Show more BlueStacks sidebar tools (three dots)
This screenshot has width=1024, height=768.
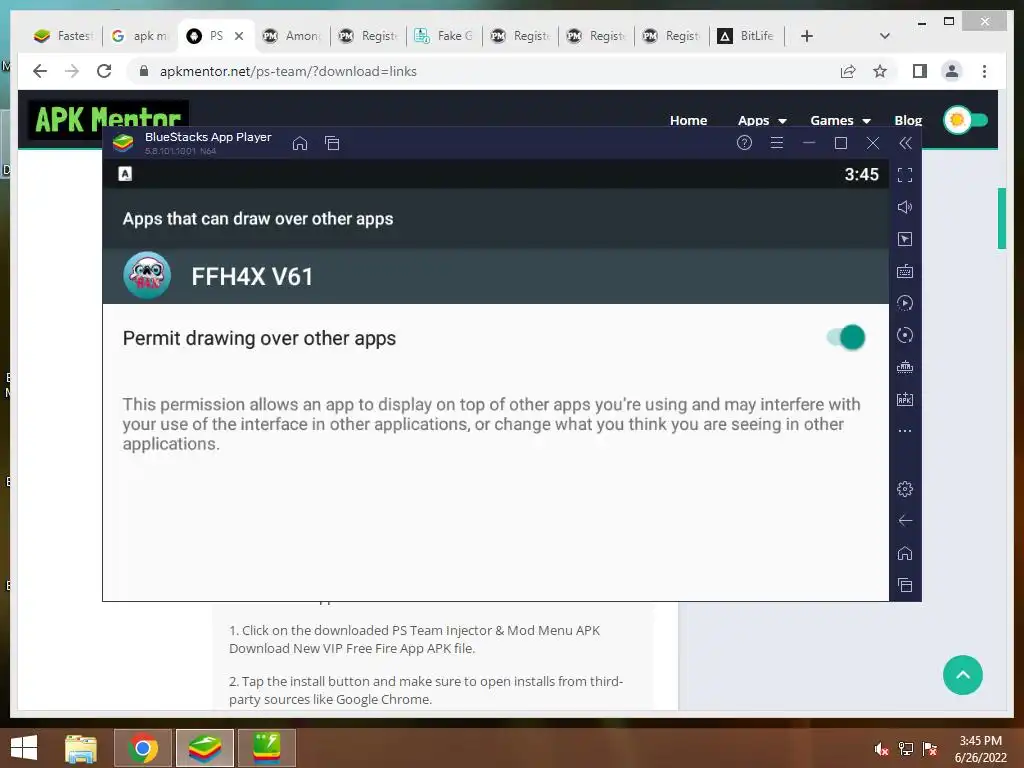click(x=904, y=431)
